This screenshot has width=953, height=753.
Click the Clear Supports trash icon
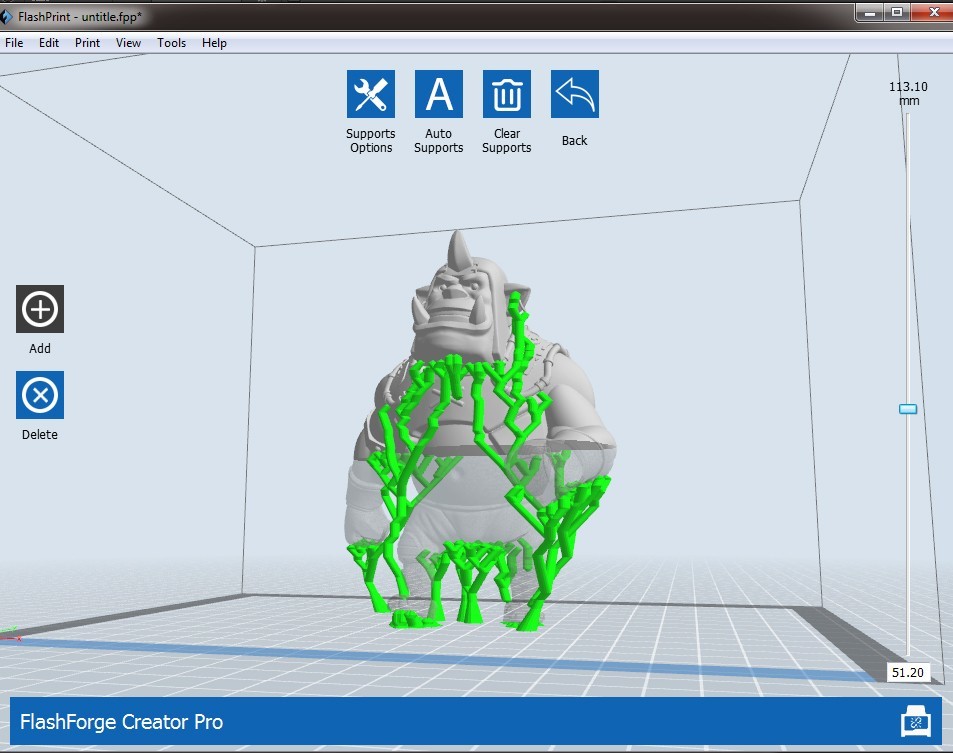click(507, 94)
